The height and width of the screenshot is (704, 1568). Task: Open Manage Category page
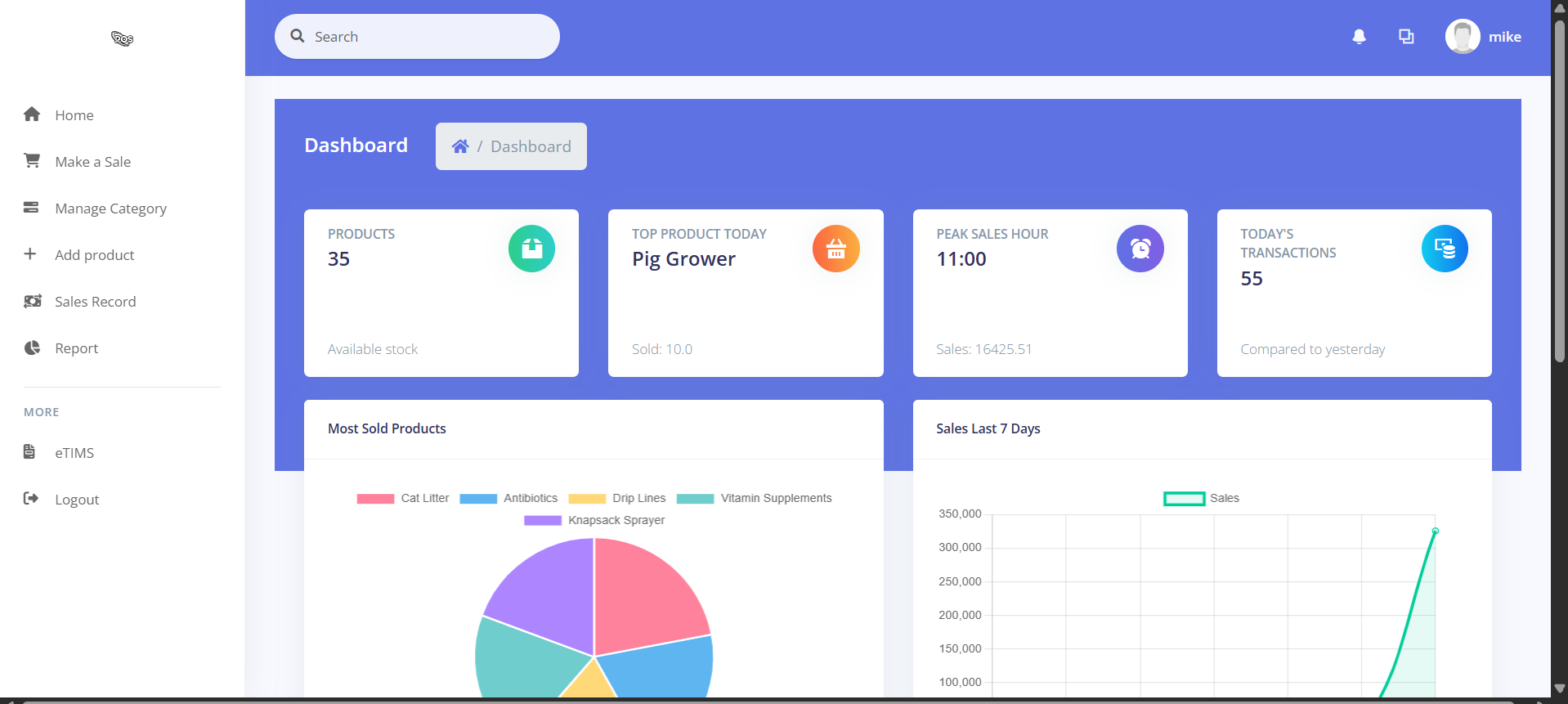pos(111,209)
